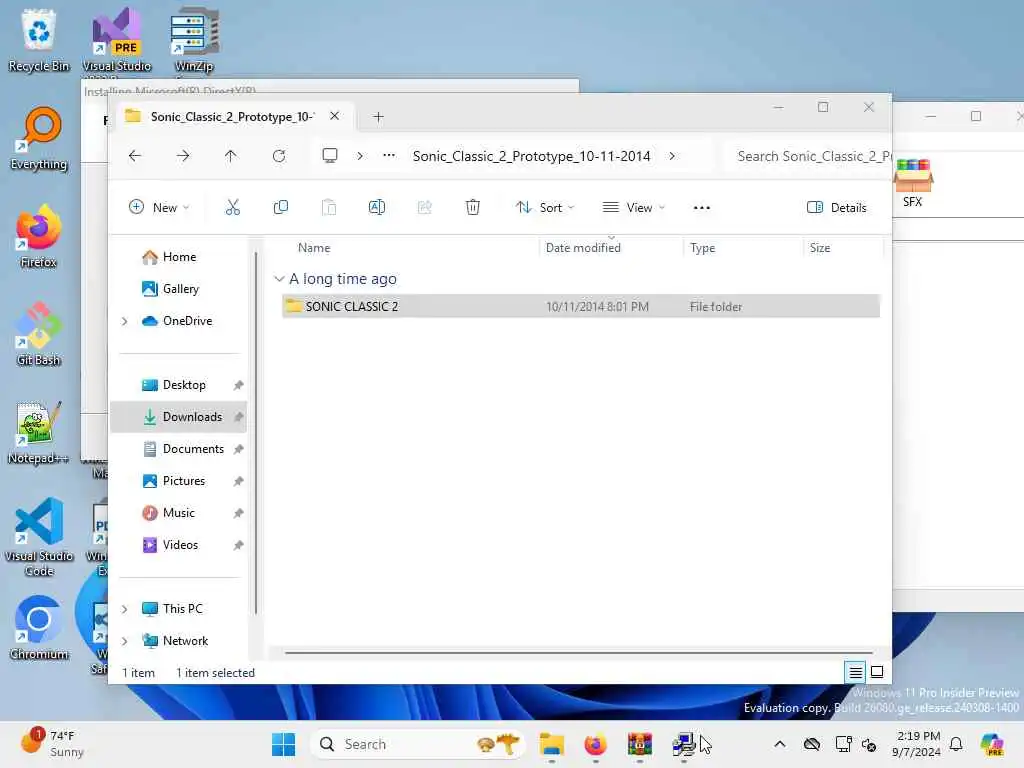The height and width of the screenshot is (768, 1024).
Task: Open Everything search desktop icon
Action: 39,138
